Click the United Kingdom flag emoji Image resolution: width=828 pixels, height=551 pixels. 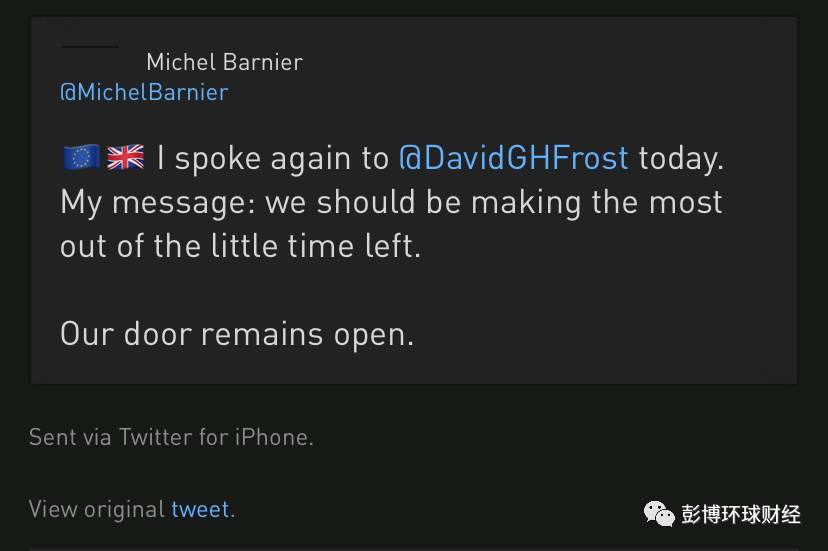[x=125, y=157]
